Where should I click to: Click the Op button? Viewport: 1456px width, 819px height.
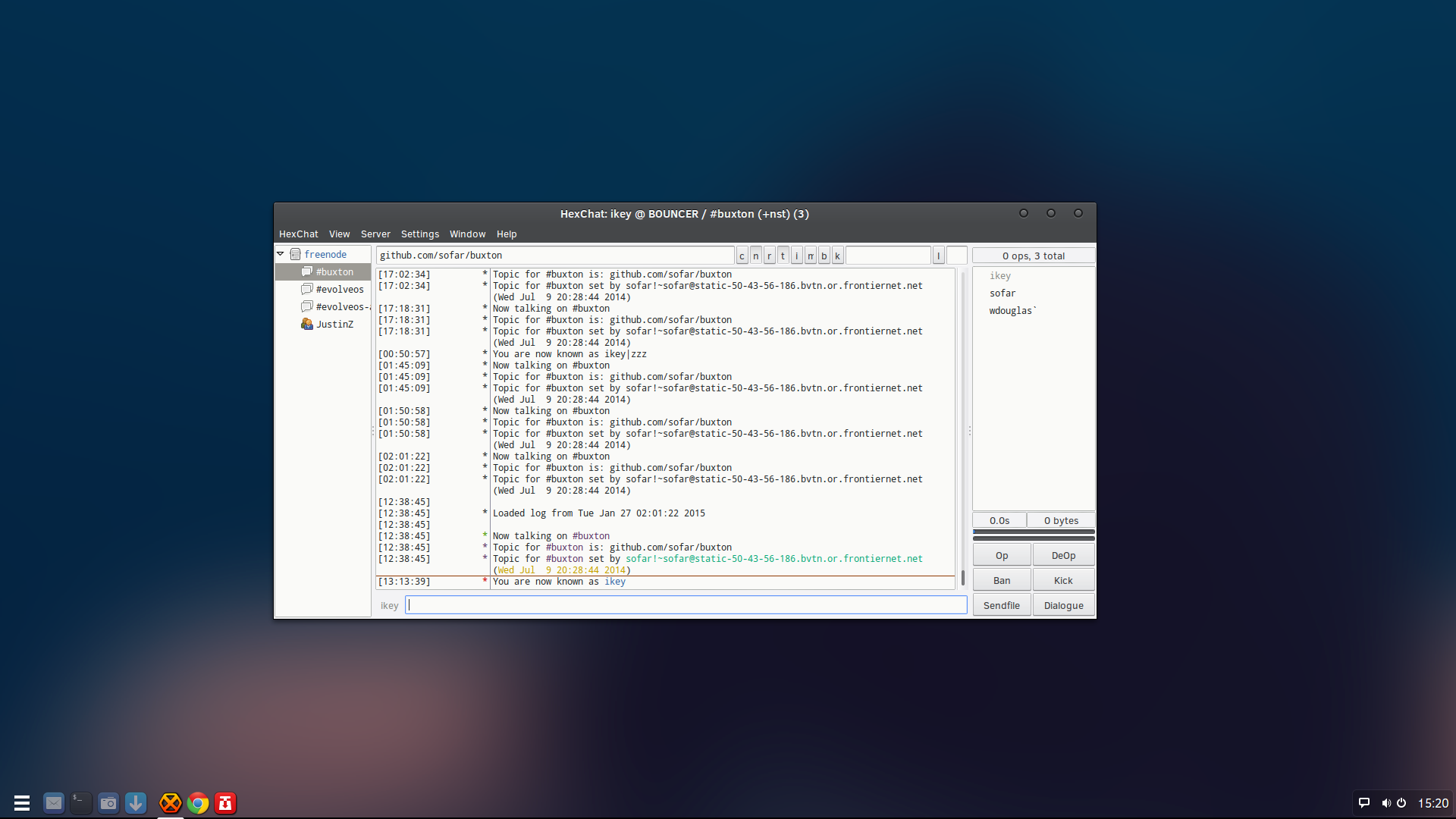pyautogui.click(x=1002, y=555)
